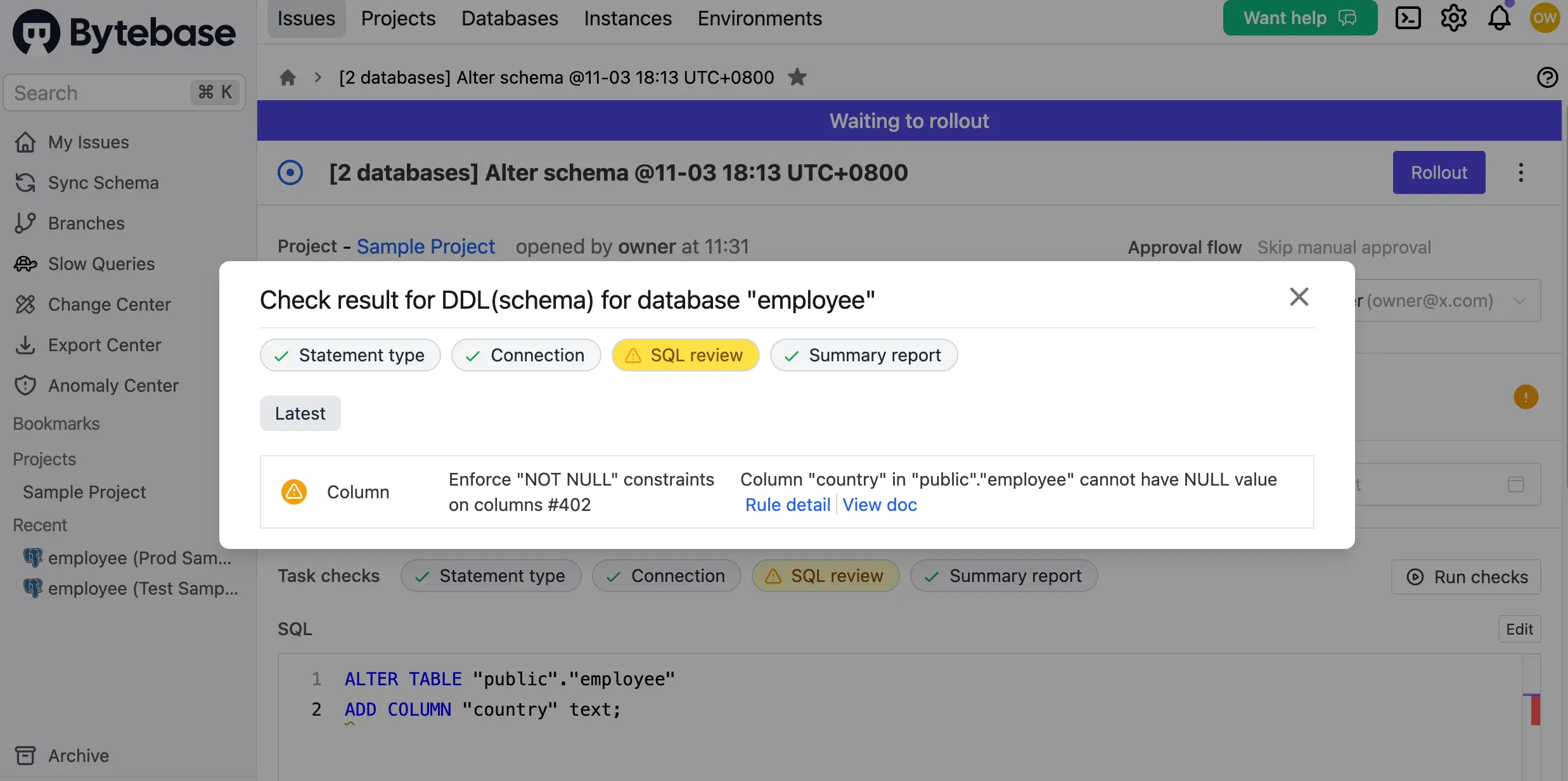Select Statement type tab in dialog

coord(350,355)
